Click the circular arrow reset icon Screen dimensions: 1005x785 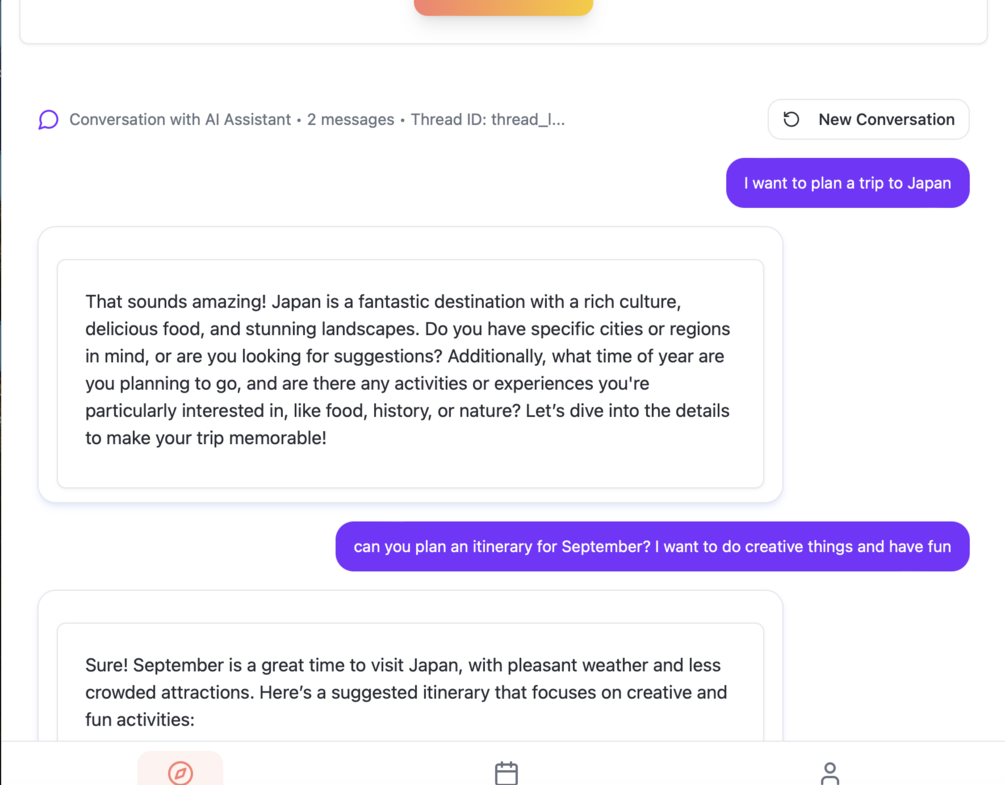pos(791,120)
